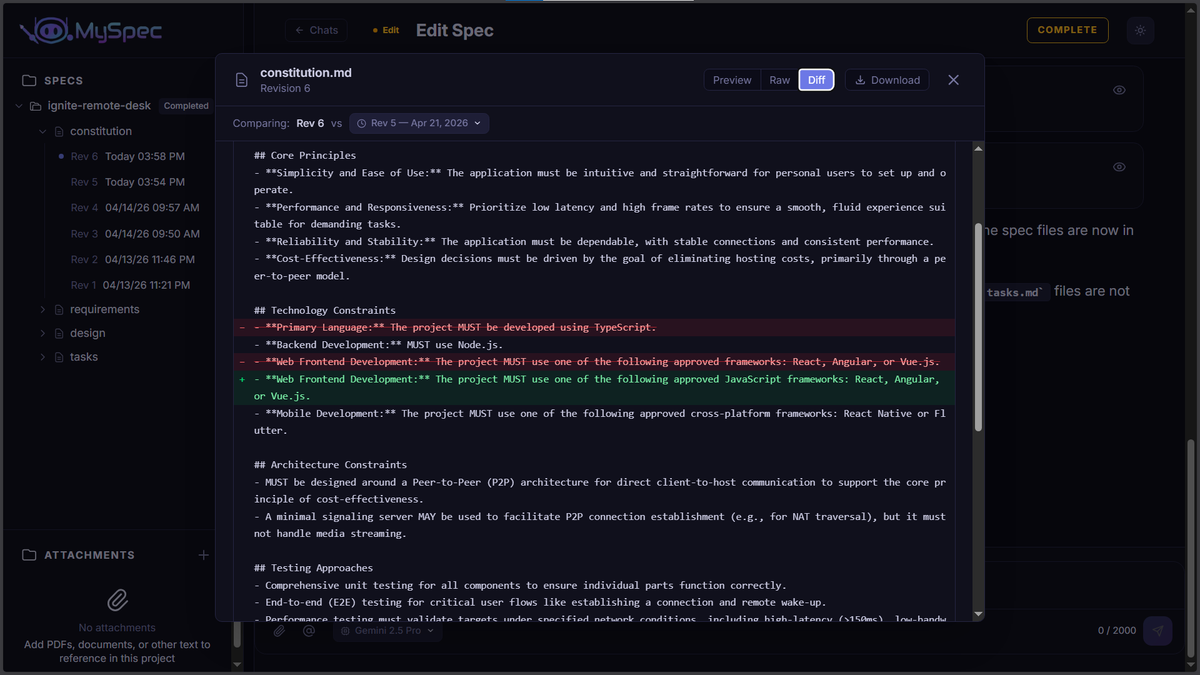The image size is (1200, 675).
Task: Expand the design spec chevron
Action: click(x=43, y=333)
